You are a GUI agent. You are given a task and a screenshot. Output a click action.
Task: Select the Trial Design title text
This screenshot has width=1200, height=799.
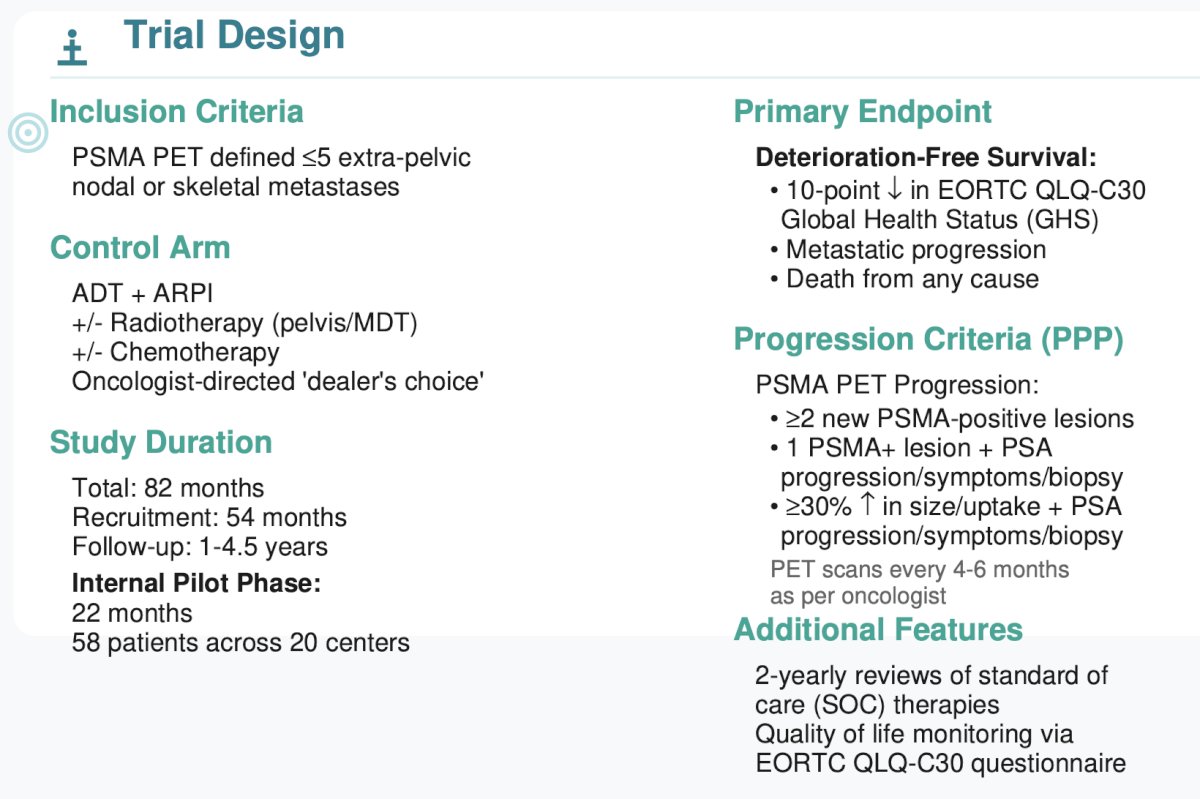(234, 37)
